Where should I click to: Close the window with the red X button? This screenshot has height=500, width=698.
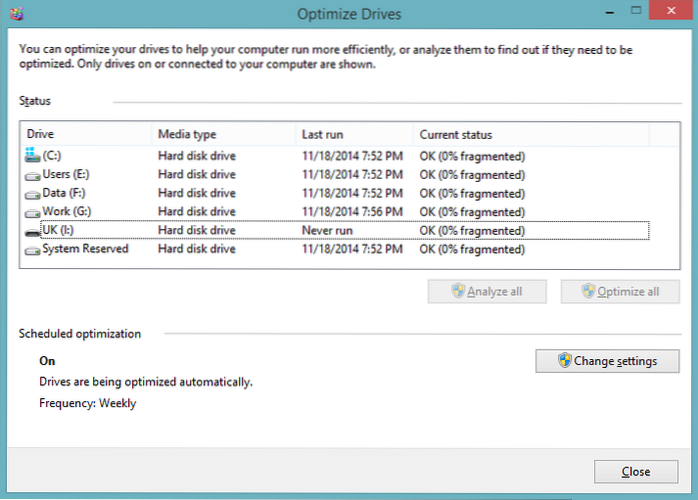[671, 11]
